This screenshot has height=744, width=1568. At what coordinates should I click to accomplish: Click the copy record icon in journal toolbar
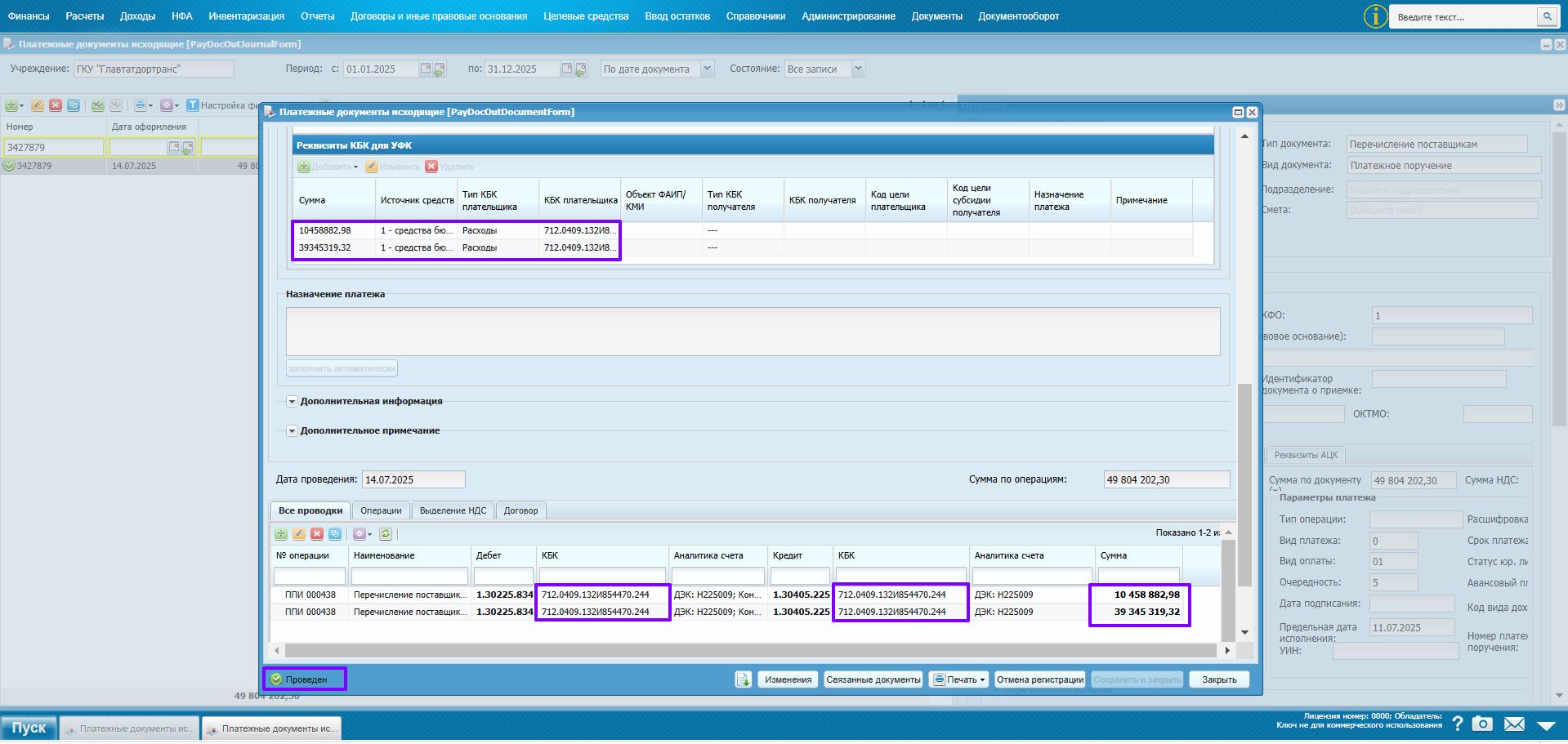click(74, 105)
